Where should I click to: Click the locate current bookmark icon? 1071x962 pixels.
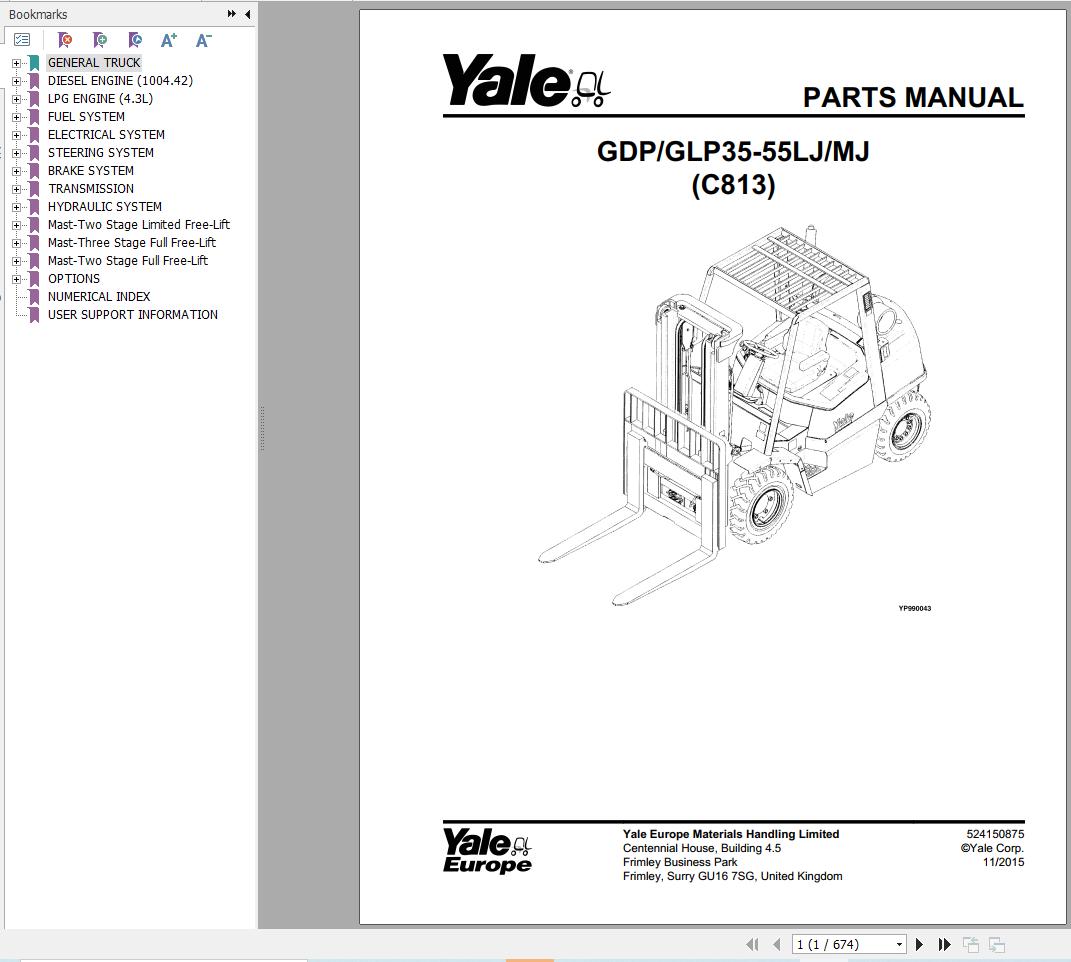pos(135,40)
